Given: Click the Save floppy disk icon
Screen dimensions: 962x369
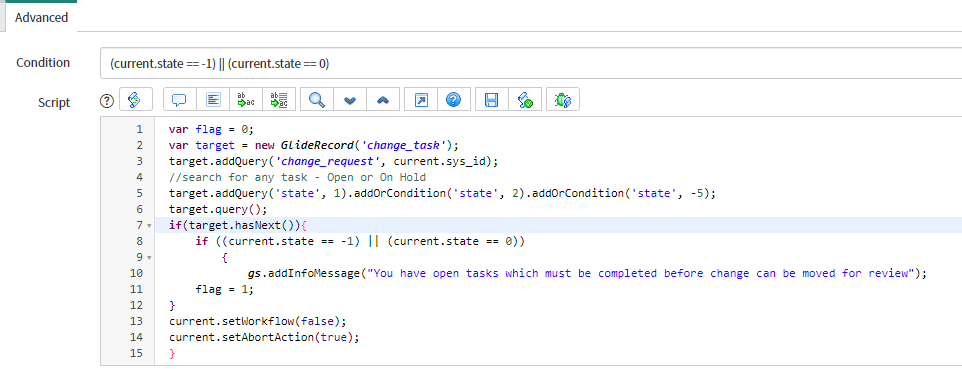Looking at the screenshot, I should pyautogui.click(x=491, y=100).
